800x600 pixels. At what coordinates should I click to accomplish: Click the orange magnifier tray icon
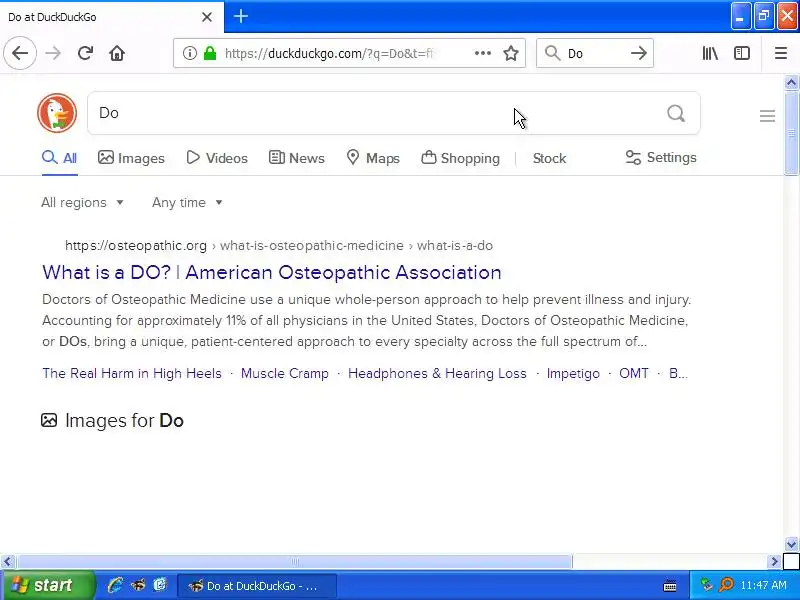[726, 585]
